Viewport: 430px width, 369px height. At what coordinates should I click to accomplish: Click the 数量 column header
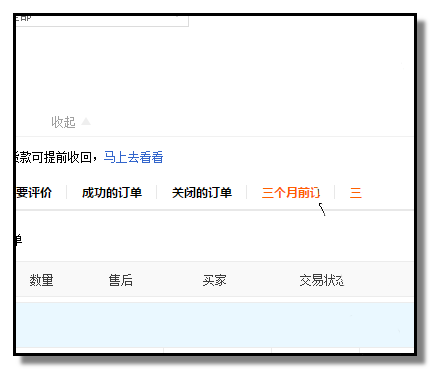tap(41, 280)
